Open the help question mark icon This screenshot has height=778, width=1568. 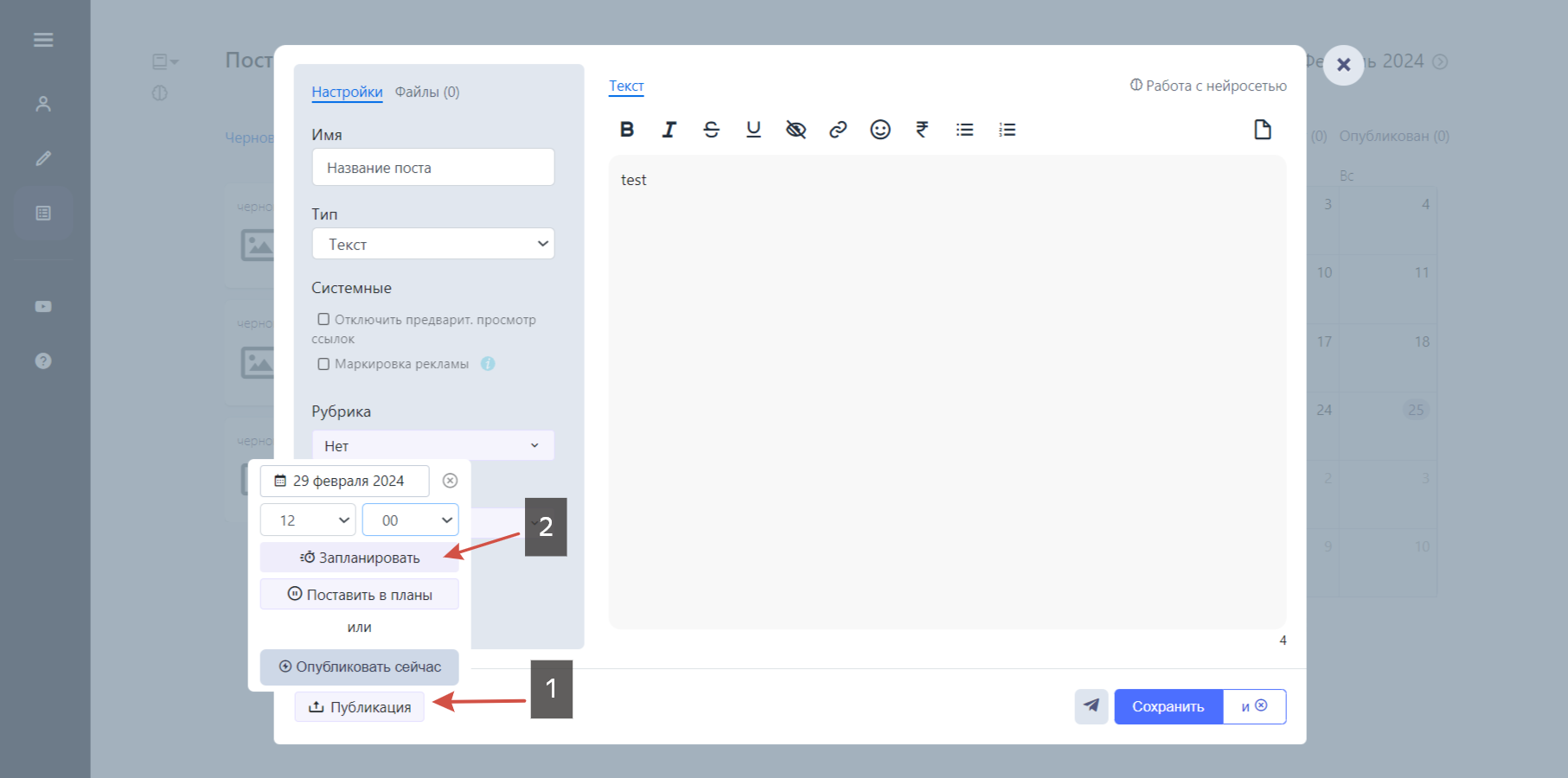coord(43,360)
